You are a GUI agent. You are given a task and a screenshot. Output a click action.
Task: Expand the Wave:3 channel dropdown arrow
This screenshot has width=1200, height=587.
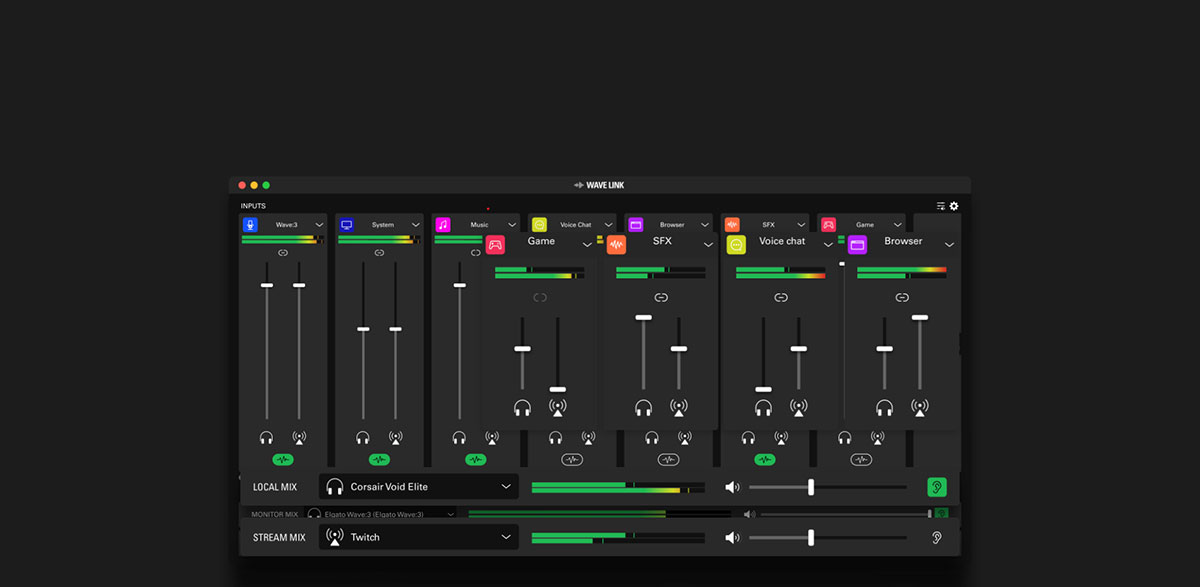(320, 225)
